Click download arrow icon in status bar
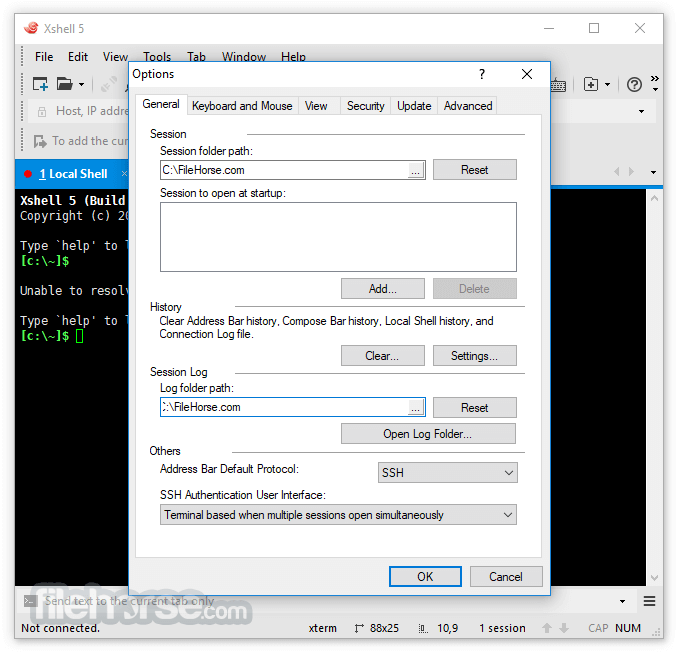 (564, 628)
